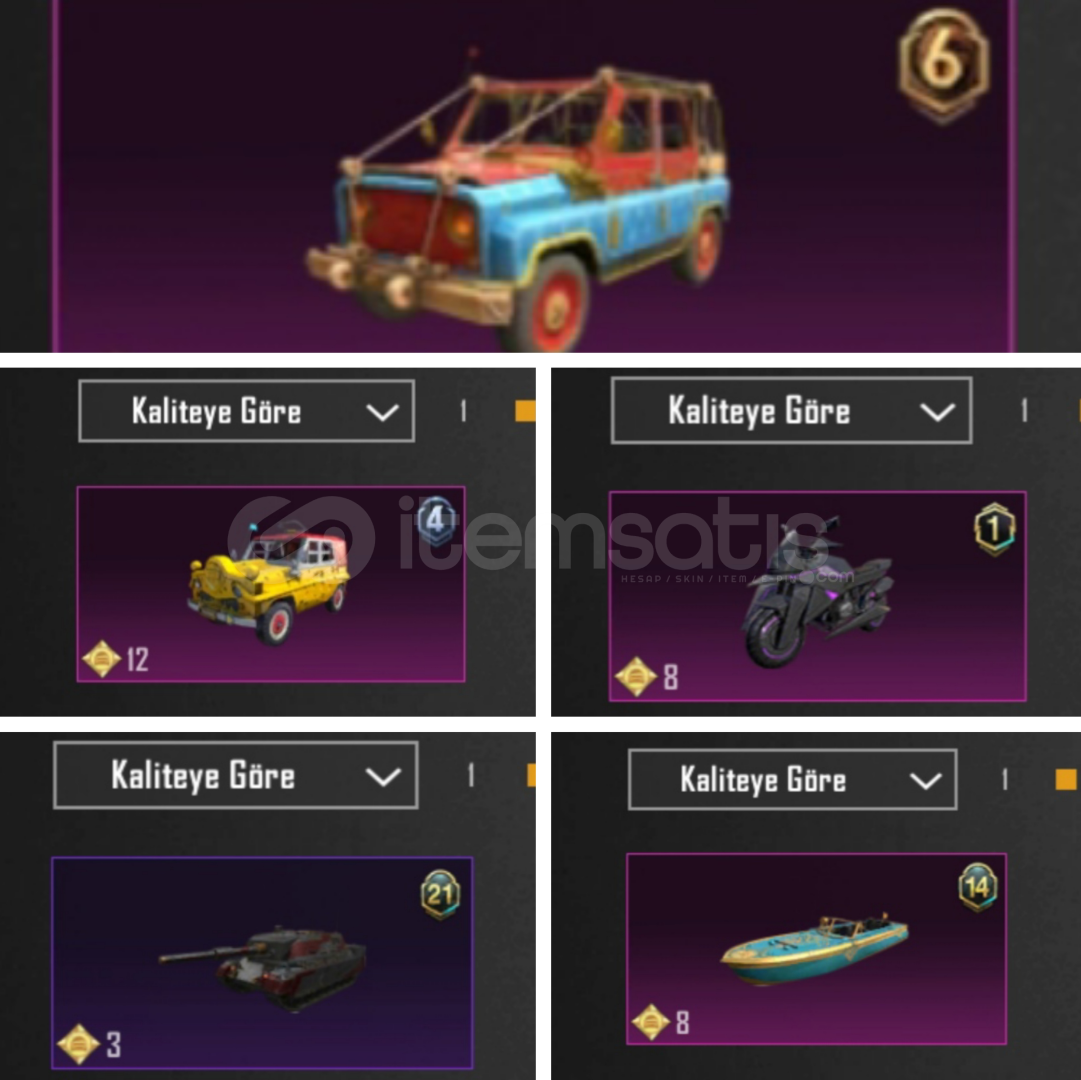Open Kaliteye Göre dropdown above motorcycle
This screenshot has width=1081, height=1080.
pos(791,410)
